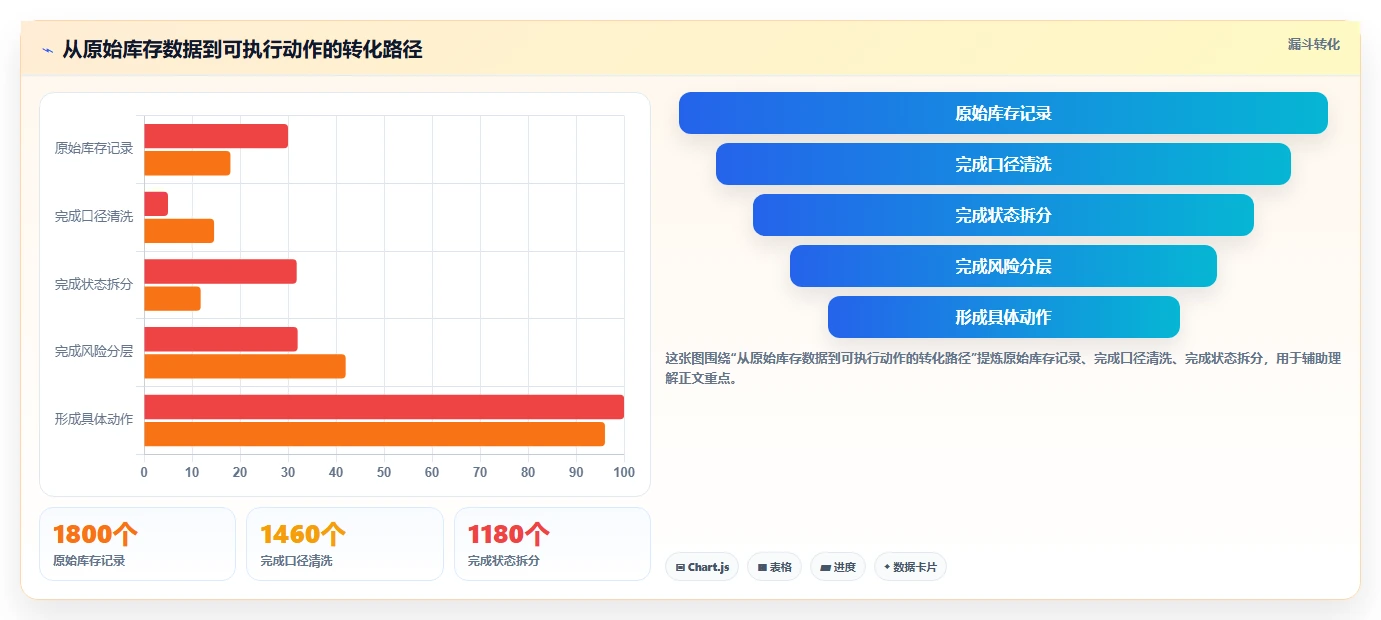The image size is (1381, 620).
Task: Click the 数据卡片 tag
Action: (910, 567)
